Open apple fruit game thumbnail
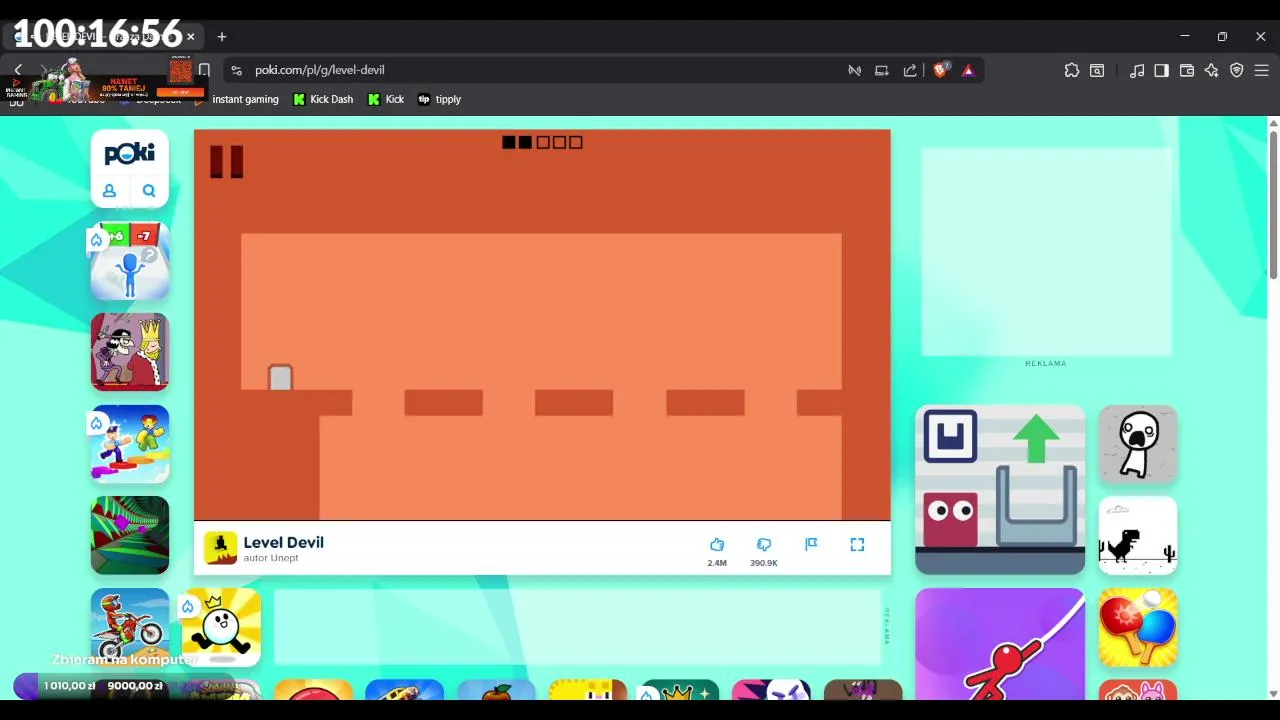The height and width of the screenshot is (720, 1280). [x=496, y=690]
